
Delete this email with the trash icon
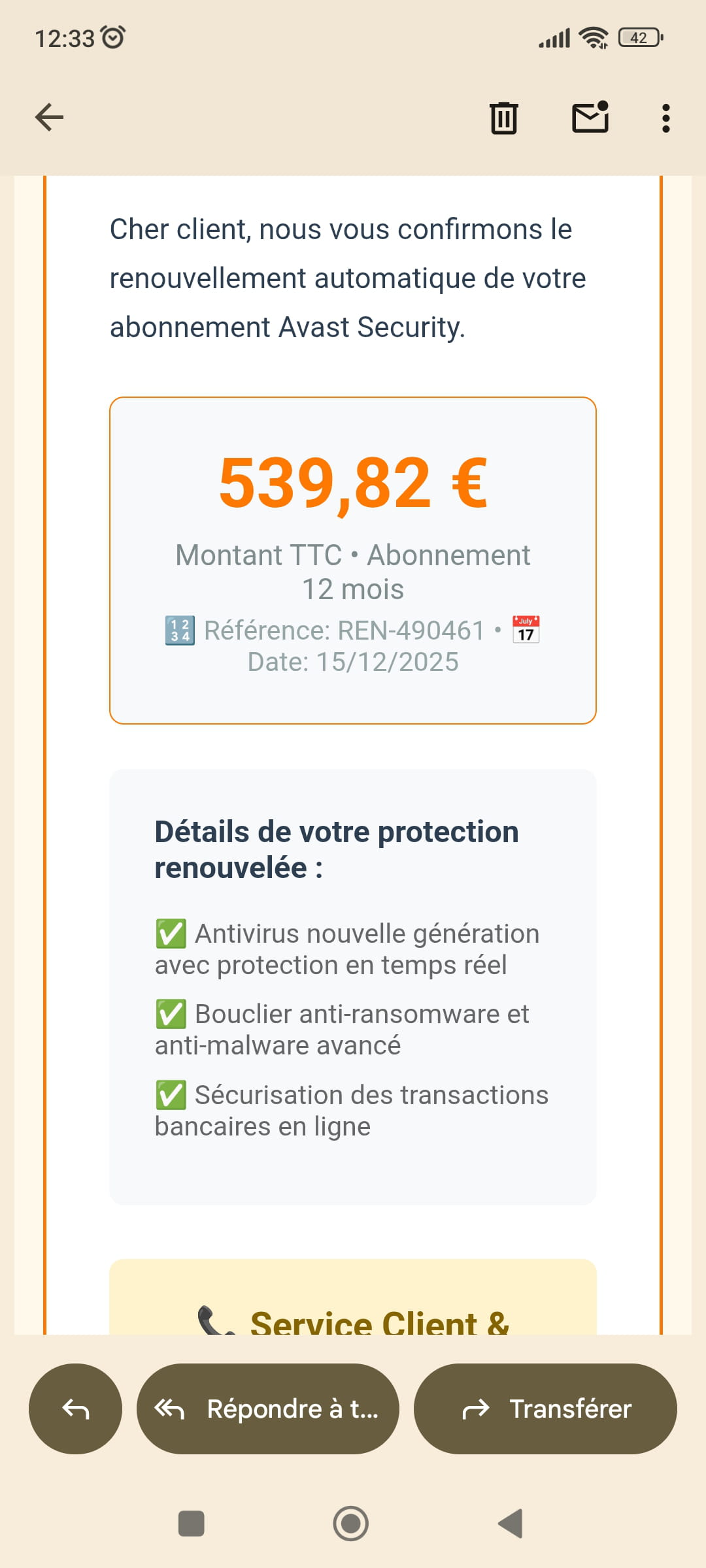click(x=503, y=118)
